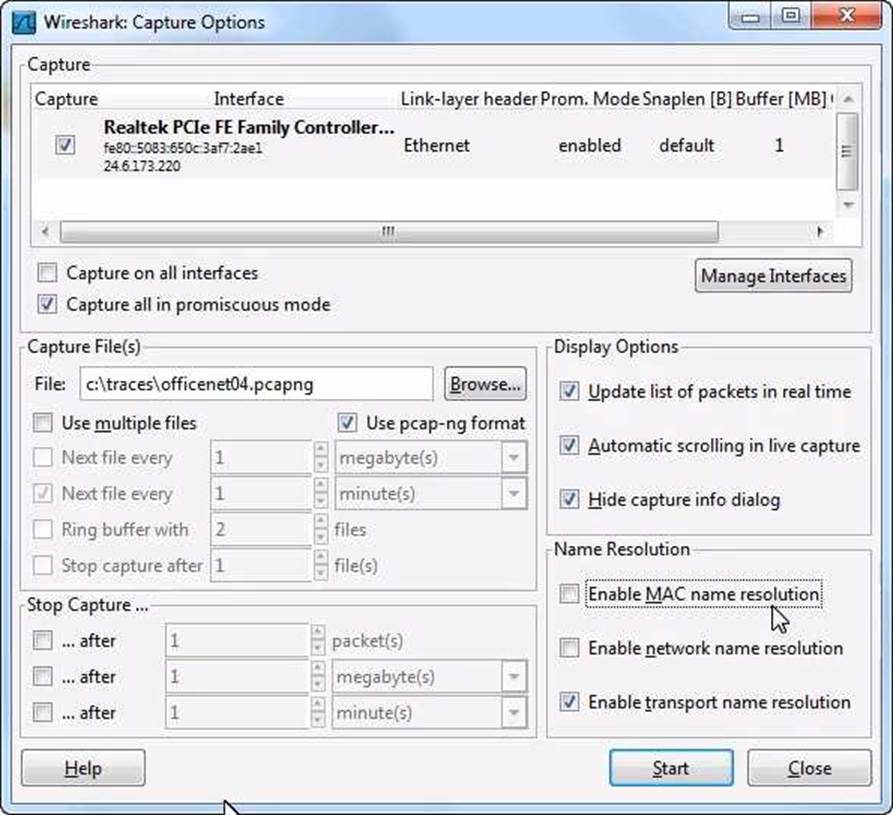Screen dimensions: 893x815
Task: Open Help for capture options
Action: click(x=83, y=768)
